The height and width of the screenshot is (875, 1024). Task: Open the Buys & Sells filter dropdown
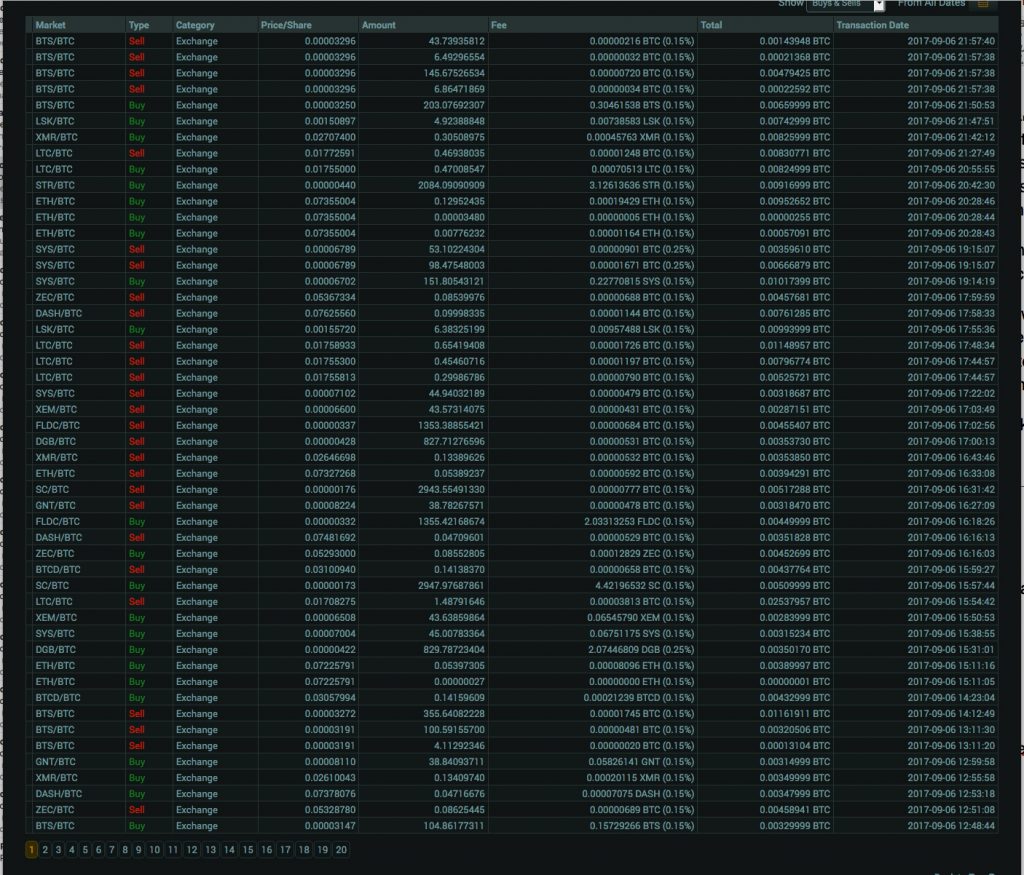pos(846,5)
